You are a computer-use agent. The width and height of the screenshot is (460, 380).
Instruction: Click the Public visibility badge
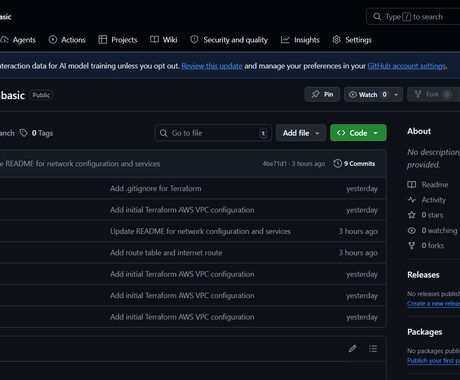click(x=41, y=95)
